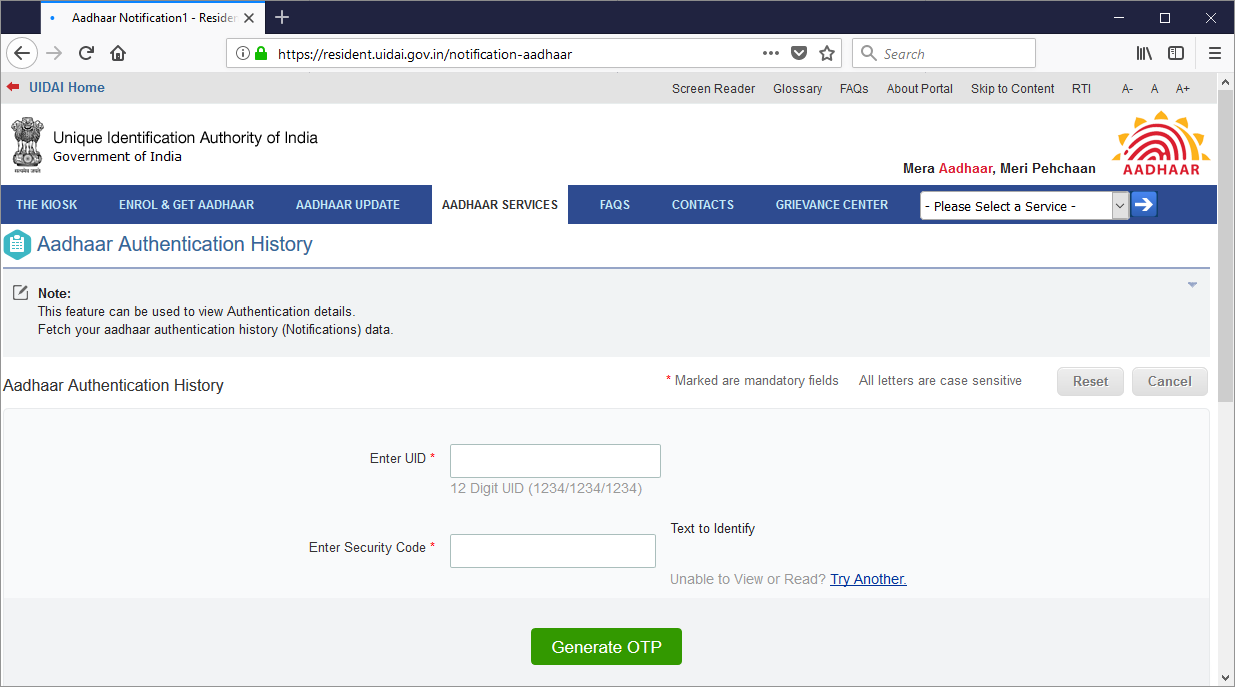The width and height of the screenshot is (1235, 687).
Task: Toggle the sidebar view icon
Action: click(x=1176, y=53)
